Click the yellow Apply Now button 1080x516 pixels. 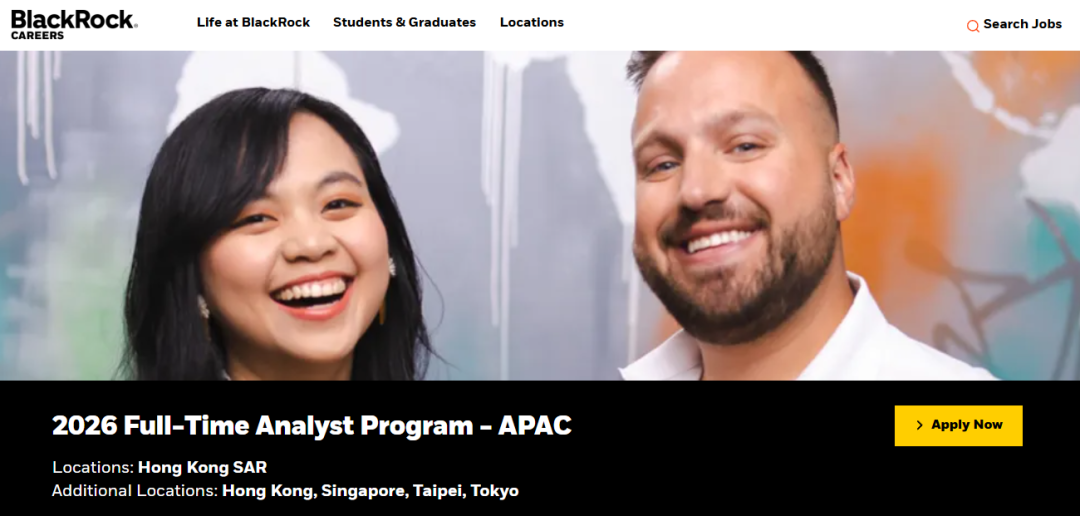coord(958,425)
